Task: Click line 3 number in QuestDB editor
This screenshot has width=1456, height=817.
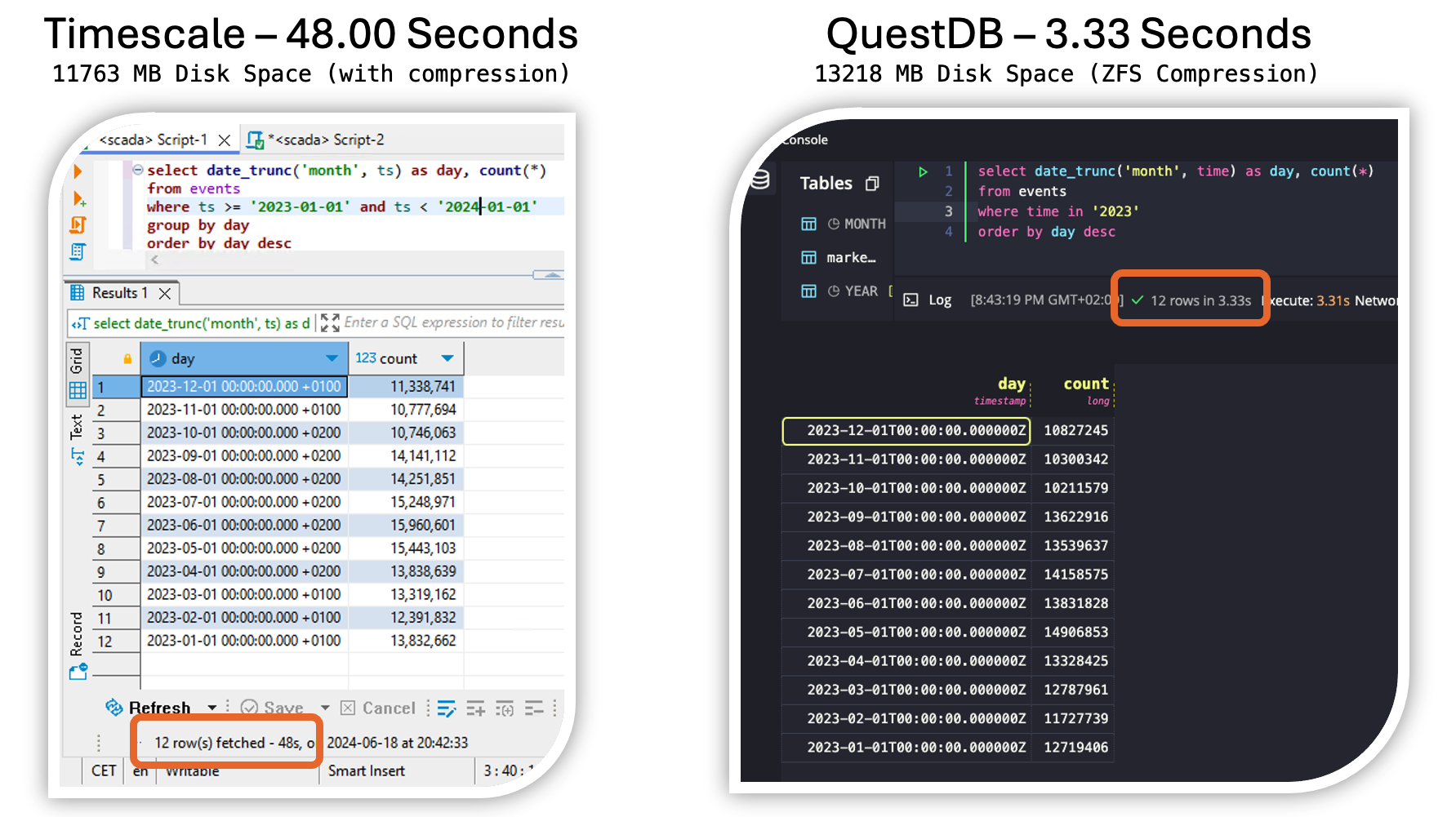Action: 948,211
